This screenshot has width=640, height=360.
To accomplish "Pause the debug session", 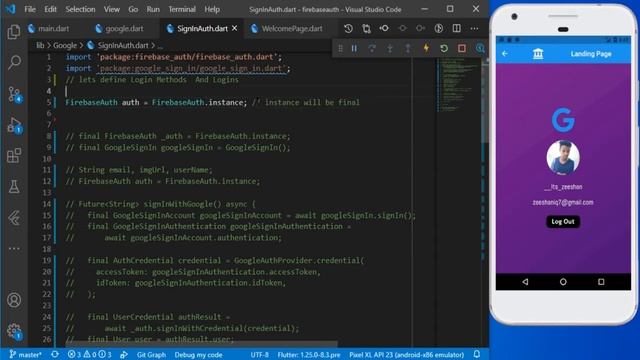I will pyautogui.click(x=354, y=49).
